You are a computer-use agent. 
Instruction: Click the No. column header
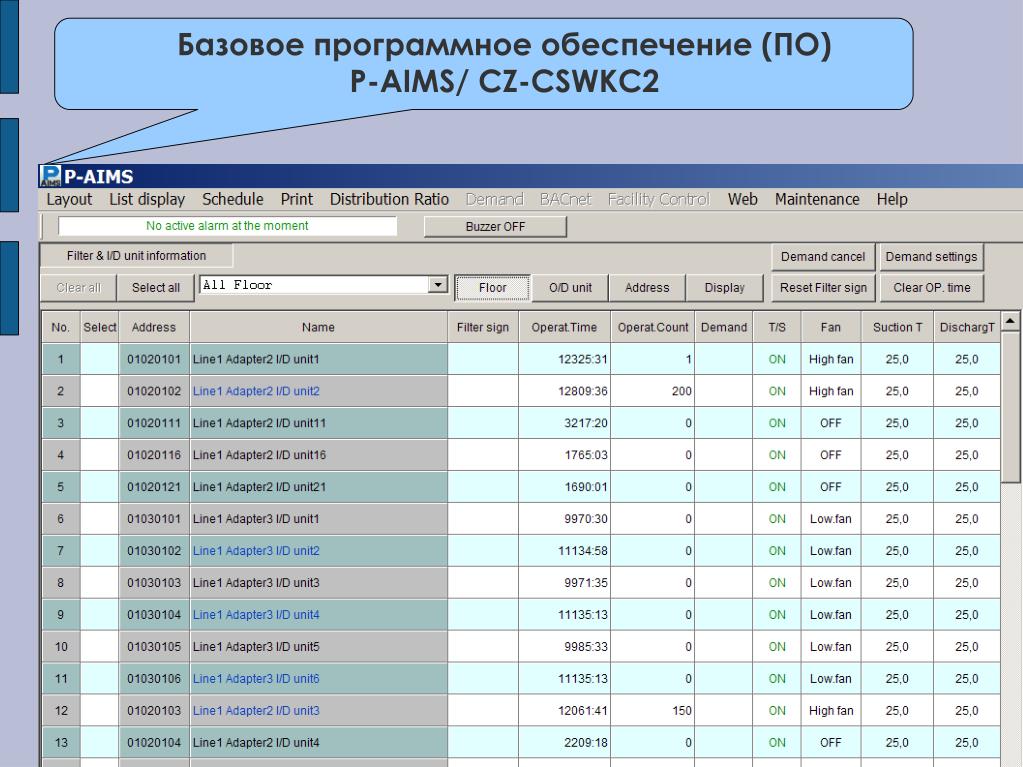61,327
